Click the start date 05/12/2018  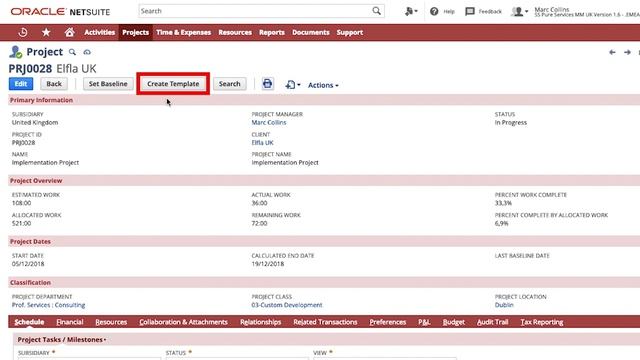[28, 264]
